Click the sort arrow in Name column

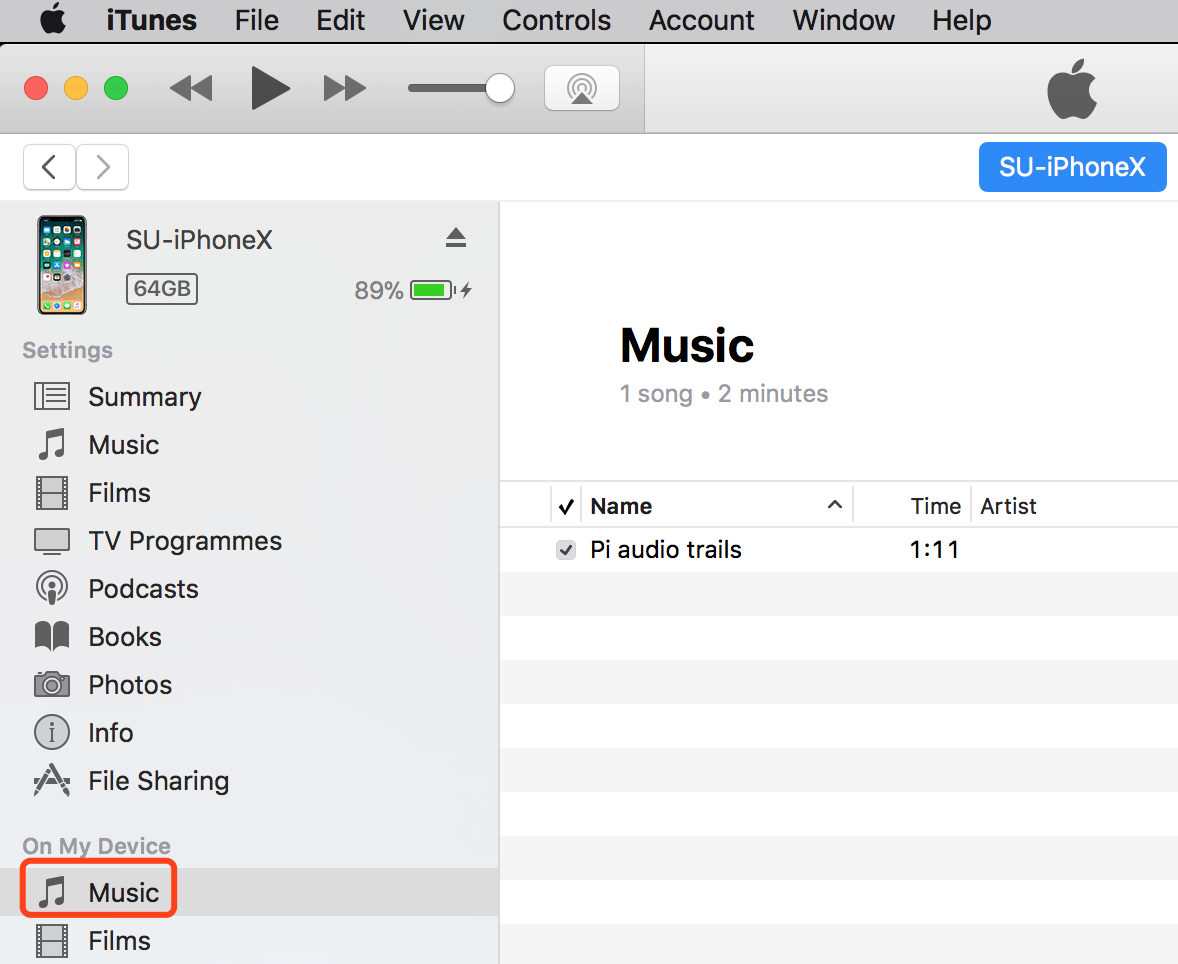pos(835,505)
